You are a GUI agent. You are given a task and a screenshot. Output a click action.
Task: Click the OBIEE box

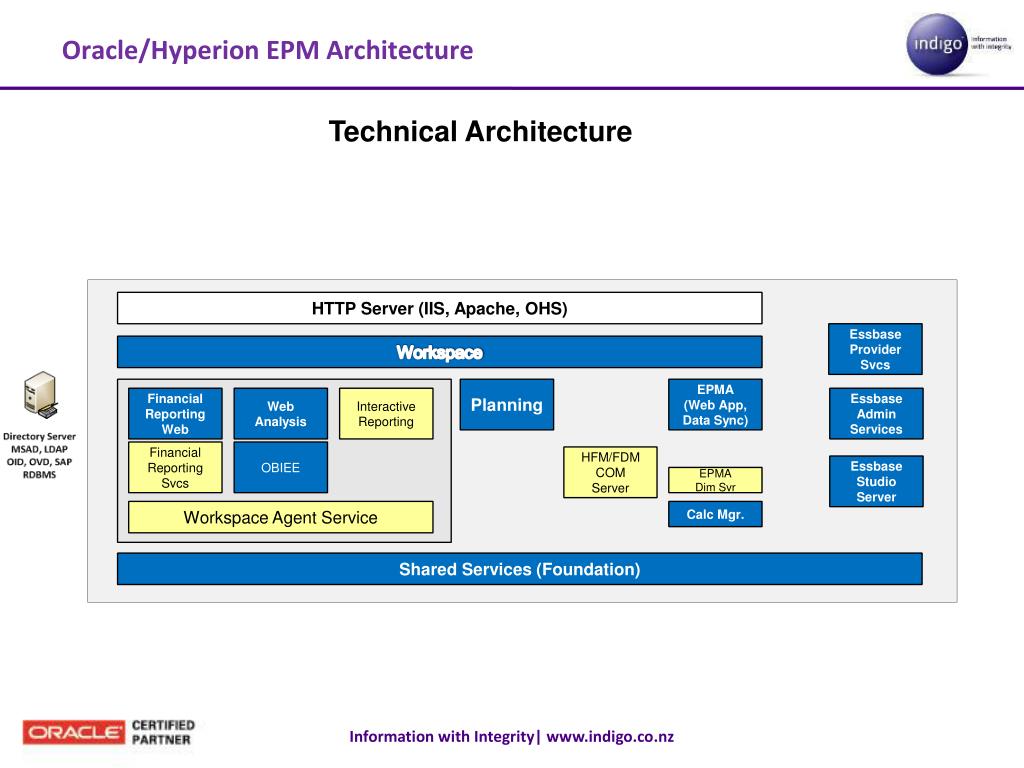tap(281, 468)
